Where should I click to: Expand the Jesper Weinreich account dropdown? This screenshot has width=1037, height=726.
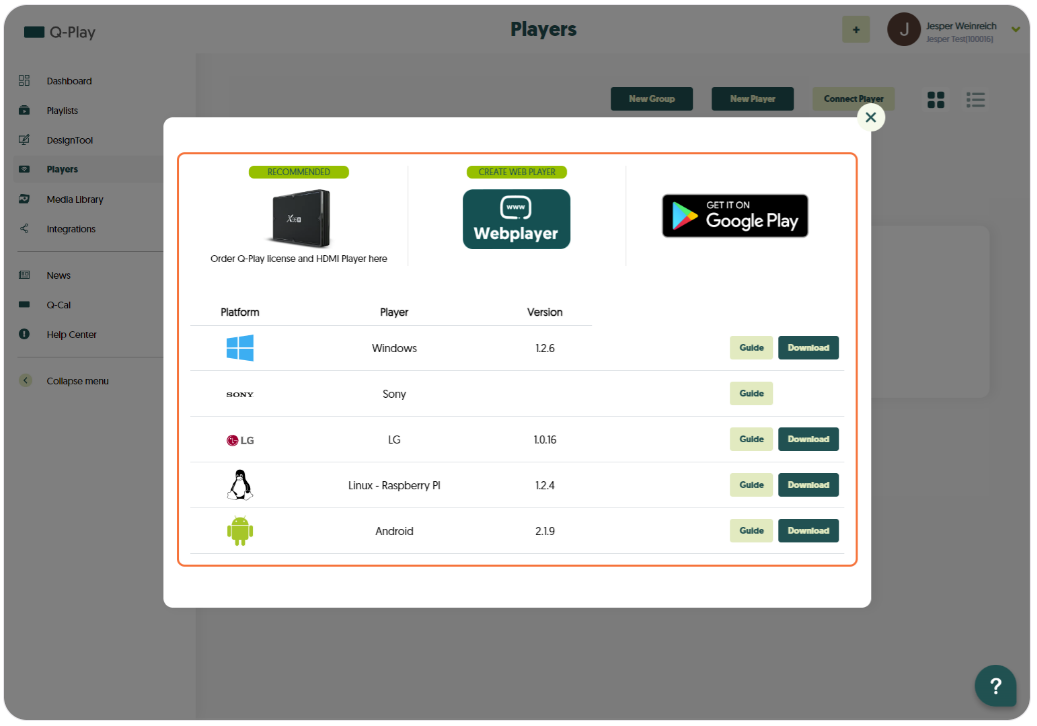coord(1015,29)
